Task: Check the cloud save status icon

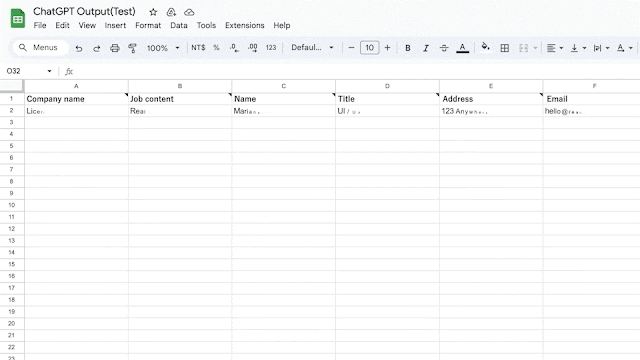Action: pos(189,12)
